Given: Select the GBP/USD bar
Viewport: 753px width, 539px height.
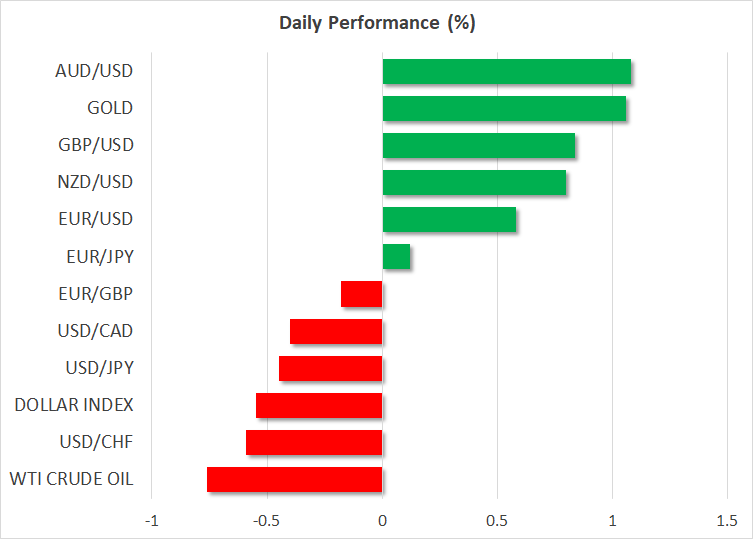Looking at the screenshot, I should tap(478, 145).
